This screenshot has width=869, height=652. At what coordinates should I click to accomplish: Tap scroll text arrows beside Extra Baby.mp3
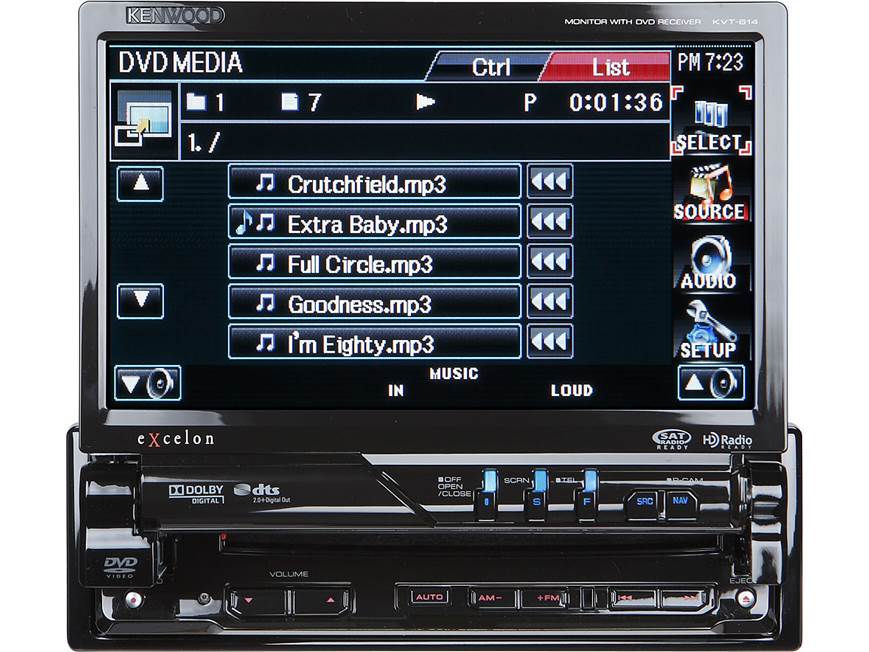[x=550, y=221]
